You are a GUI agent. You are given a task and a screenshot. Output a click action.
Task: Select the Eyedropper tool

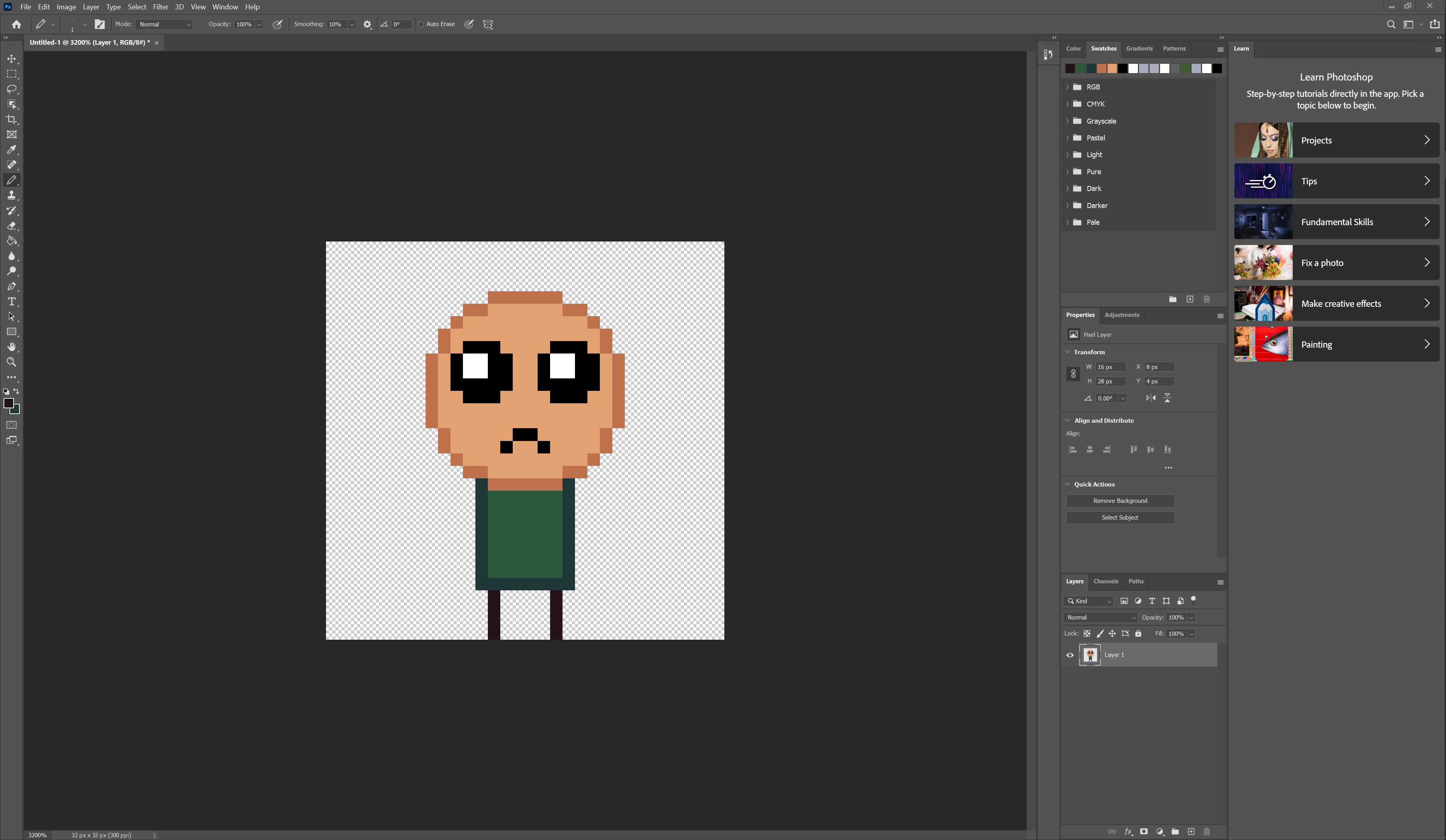click(12, 150)
